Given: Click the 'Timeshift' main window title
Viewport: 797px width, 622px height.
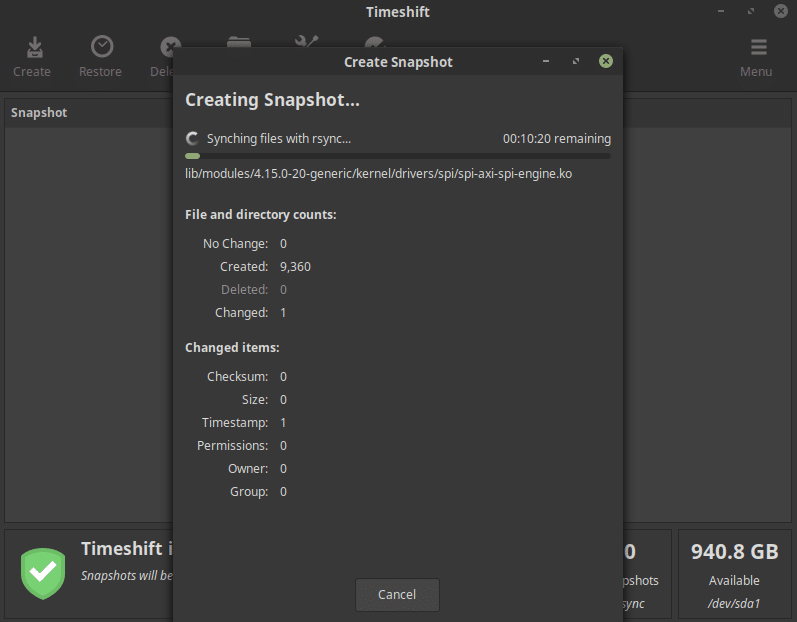Looking at the screenshot, I should (398, 12).
